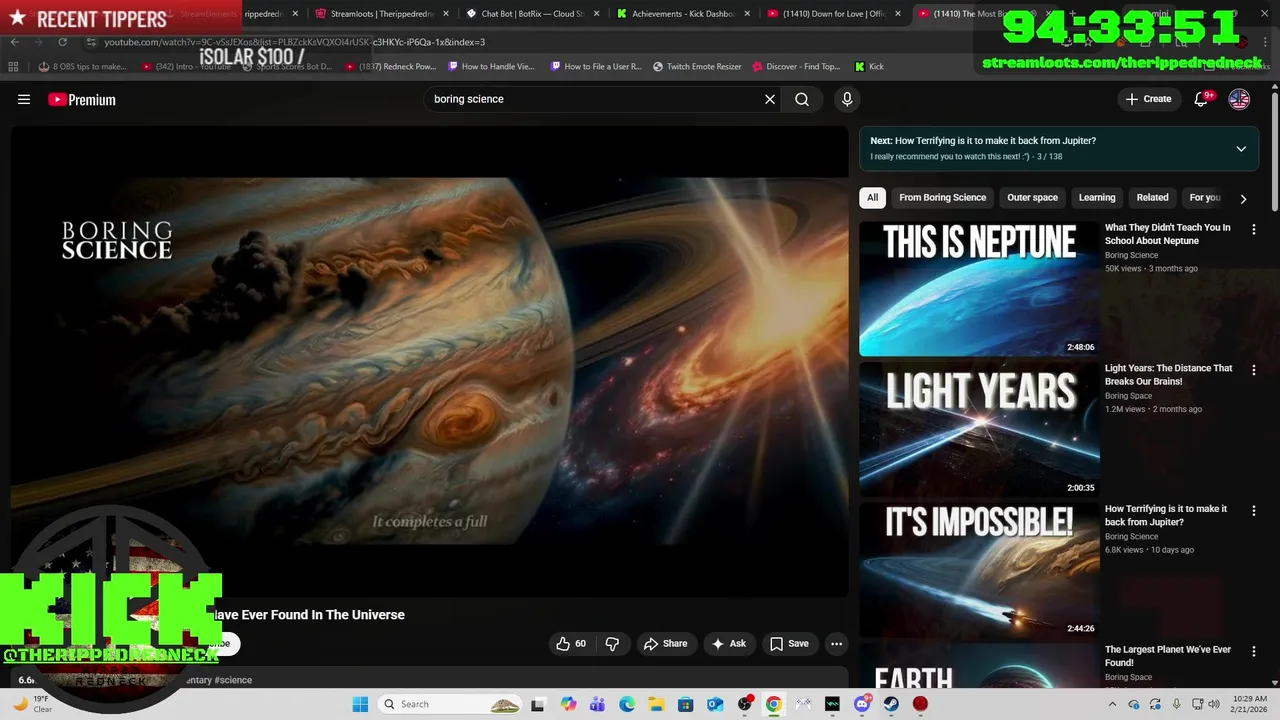
Task: Open the YouTube hamburger guide menu
Action: pos(24,99)
